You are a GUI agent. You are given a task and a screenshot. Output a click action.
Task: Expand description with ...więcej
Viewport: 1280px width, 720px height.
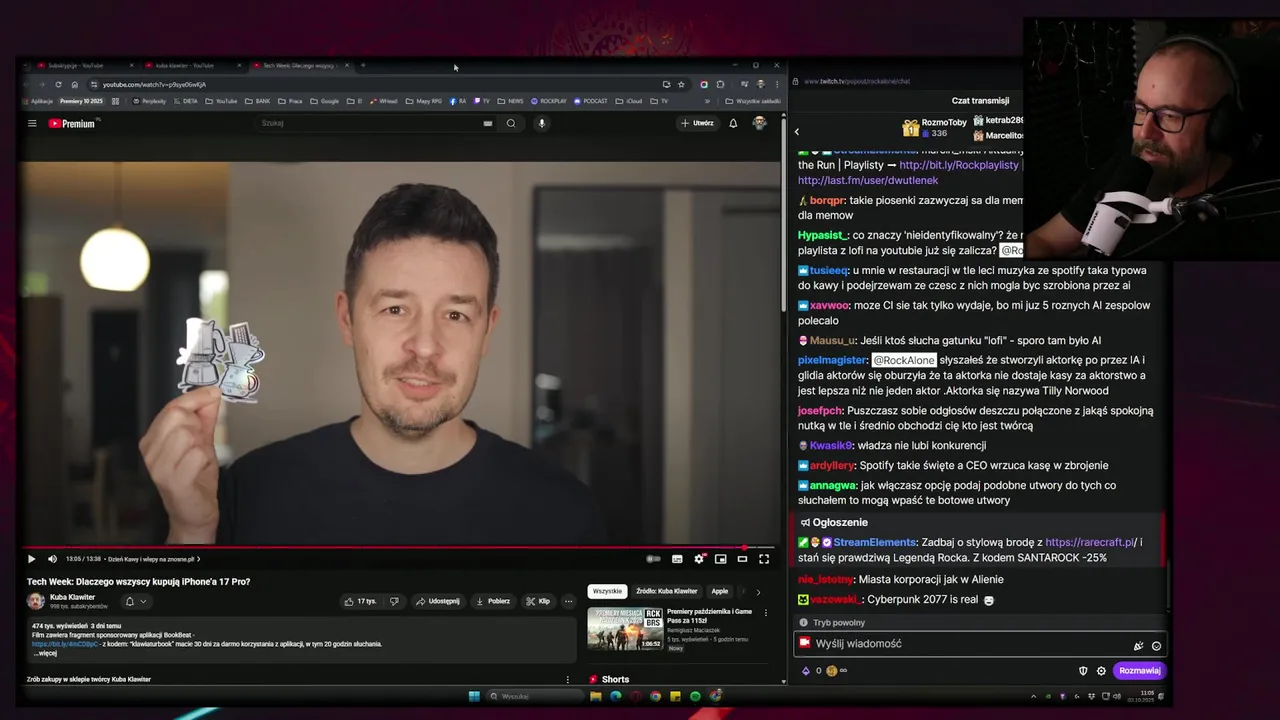point(46,653)
